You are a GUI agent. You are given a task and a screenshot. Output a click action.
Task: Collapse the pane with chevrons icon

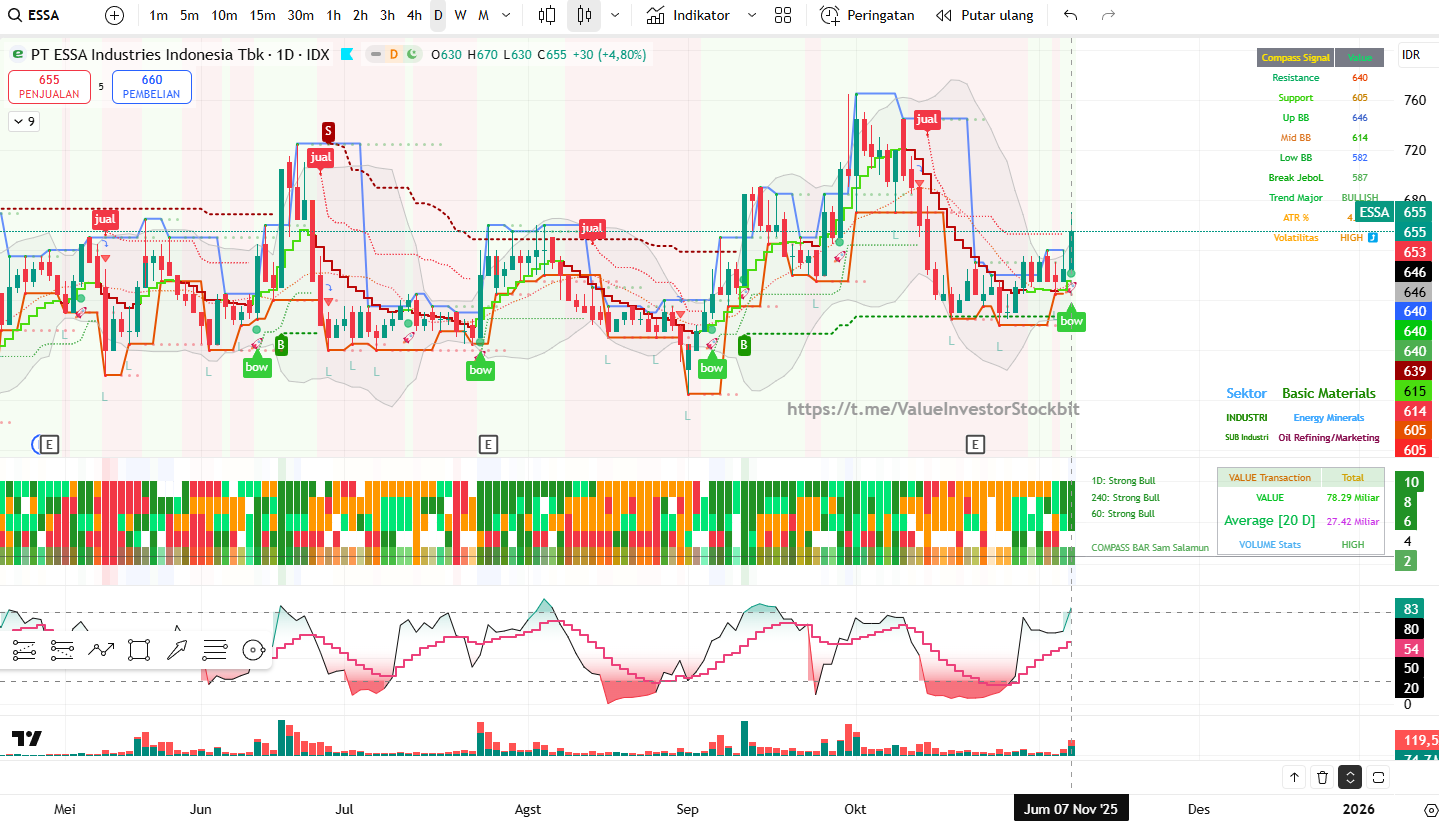[x=1350, y=777]
